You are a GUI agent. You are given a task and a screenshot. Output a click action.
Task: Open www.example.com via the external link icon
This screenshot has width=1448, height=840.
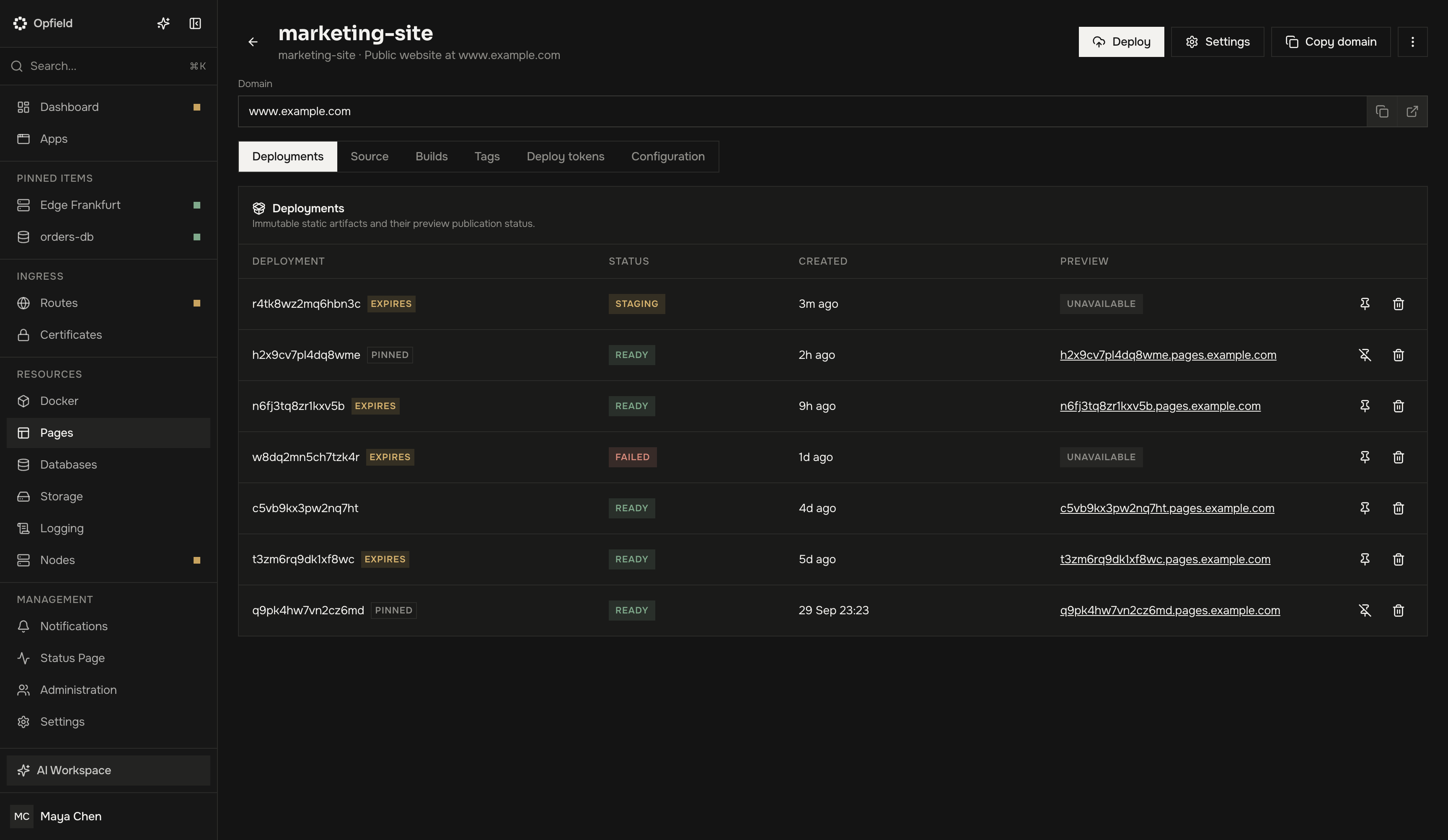click(x=1412, y=111)
